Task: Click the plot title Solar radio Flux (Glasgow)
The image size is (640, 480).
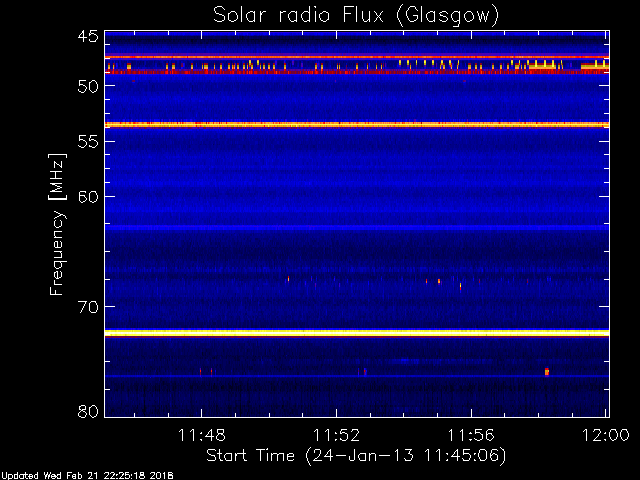Action: coord(356,16)
